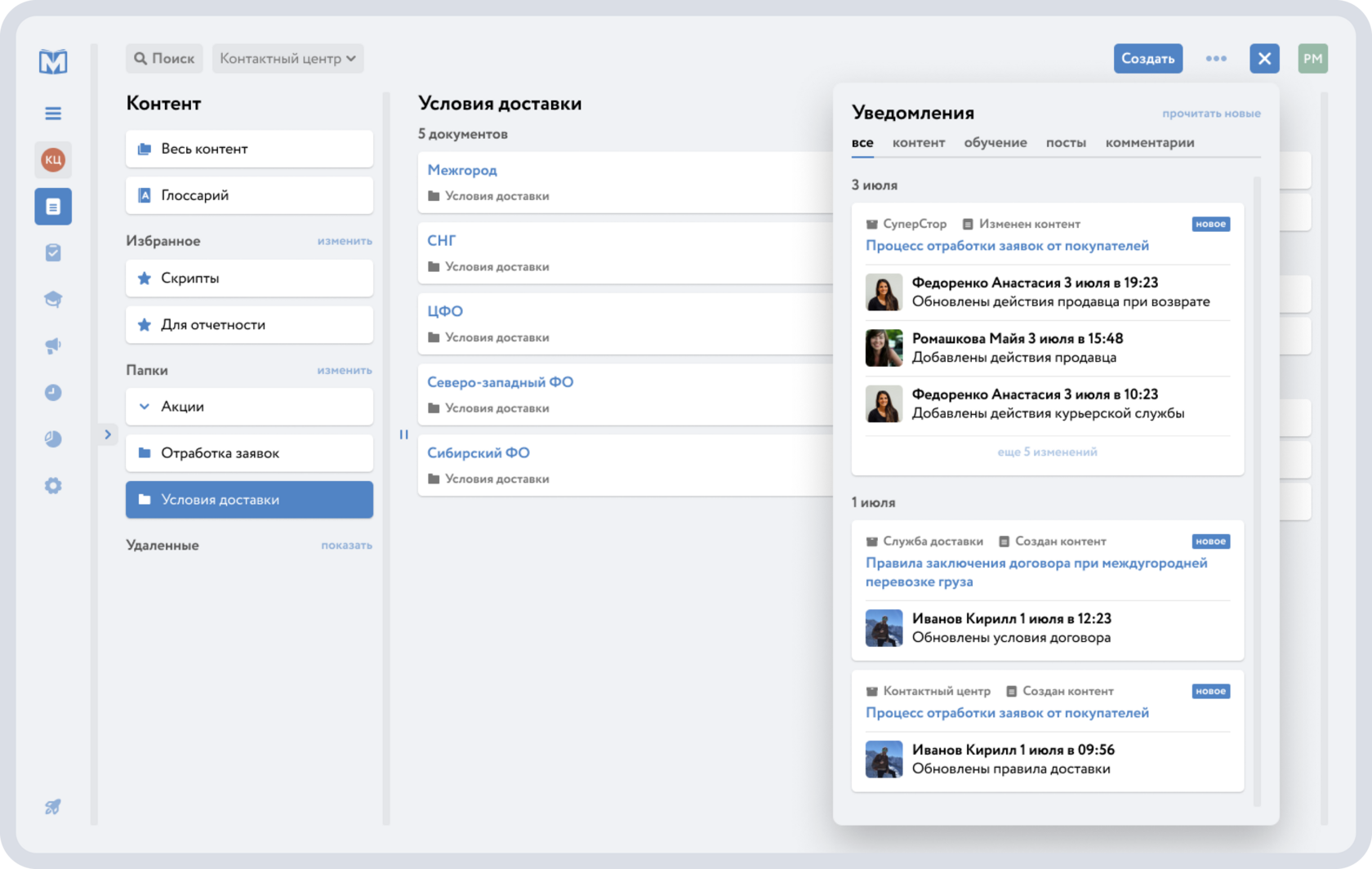Click новое badge on Контактный центр notification

pos(1210,692)
